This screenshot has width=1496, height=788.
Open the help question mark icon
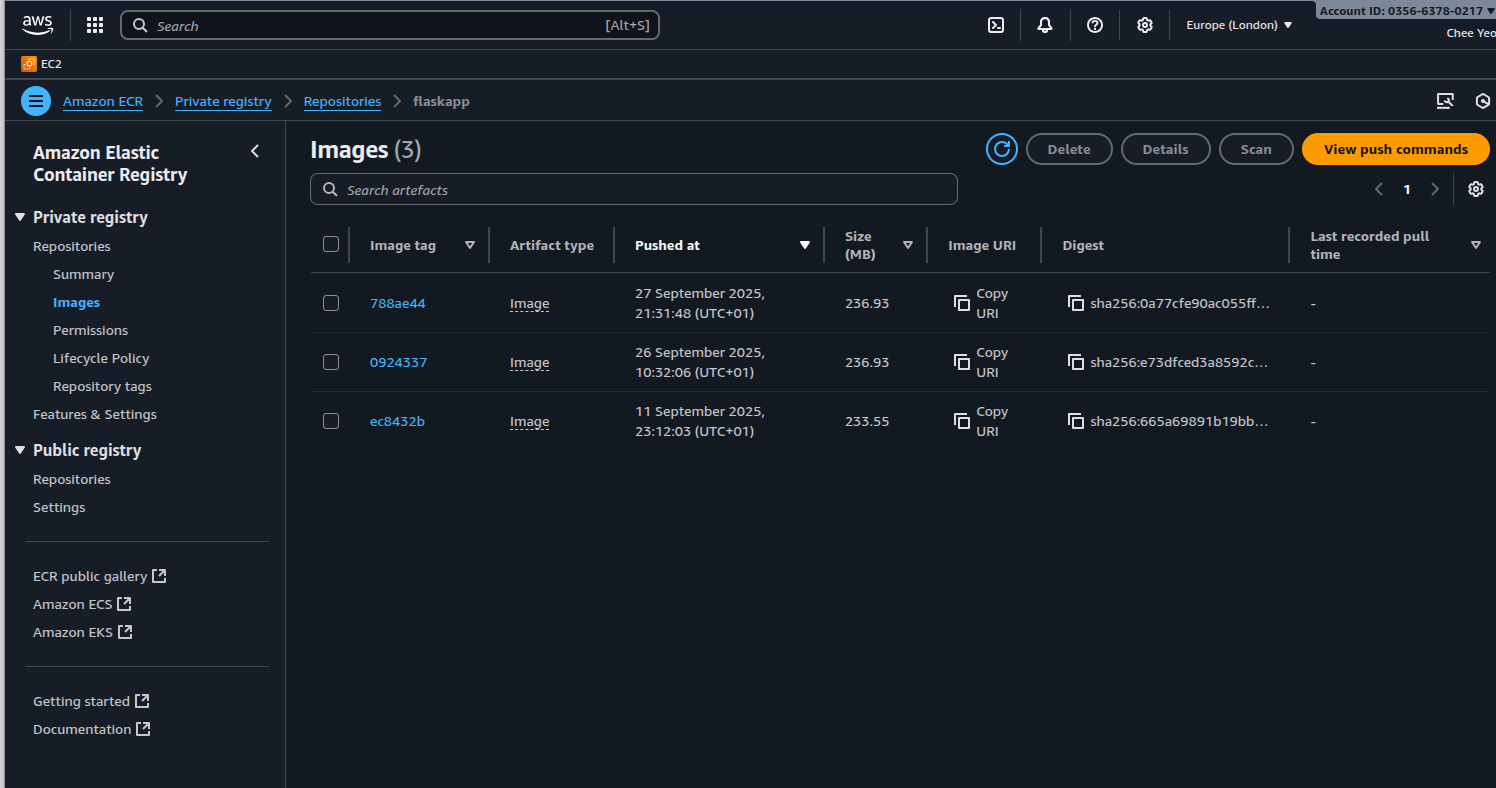point(1095,25)
